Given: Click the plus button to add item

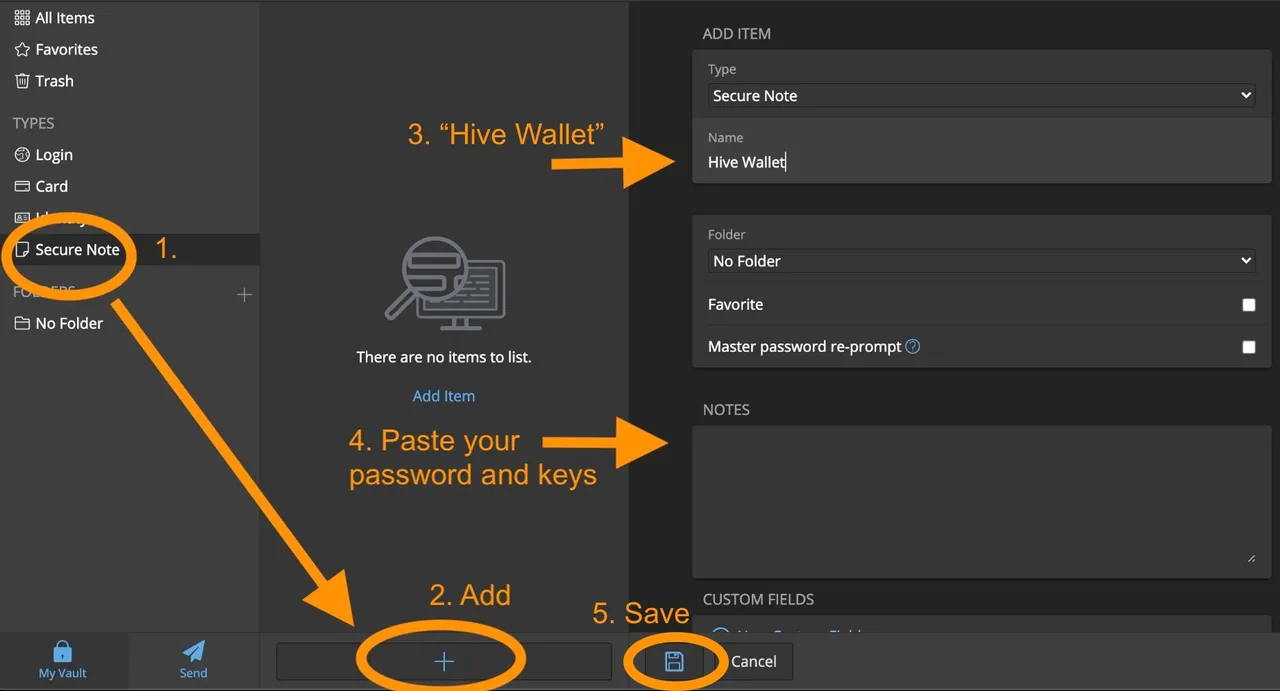Looking at the screenshot, I should 444,661.
